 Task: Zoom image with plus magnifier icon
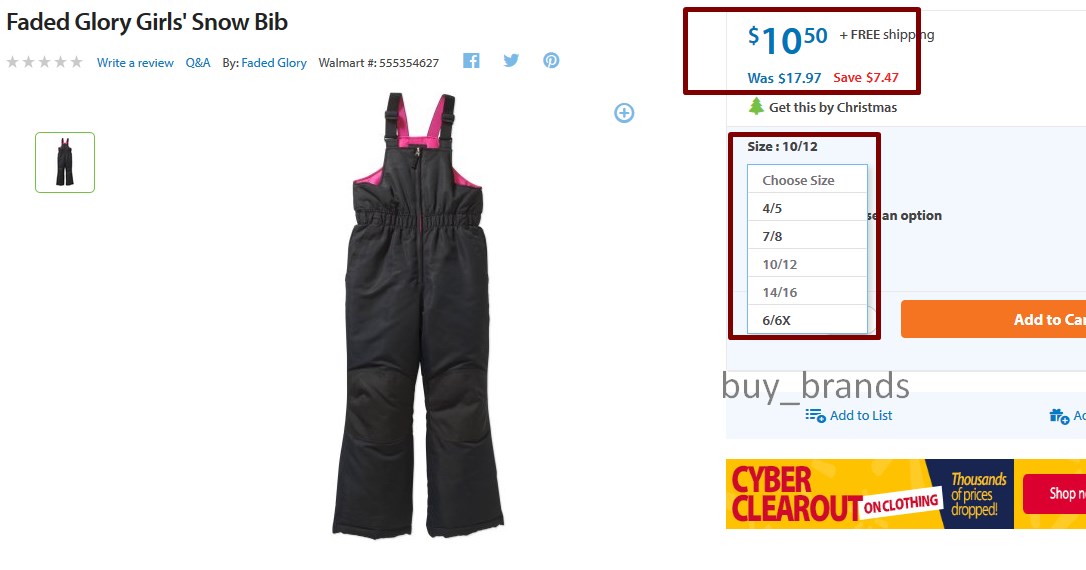tap(624, 113)
